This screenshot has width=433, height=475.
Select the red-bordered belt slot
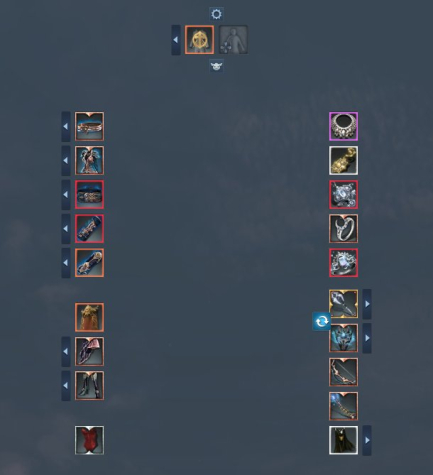(x=89, y=194)
